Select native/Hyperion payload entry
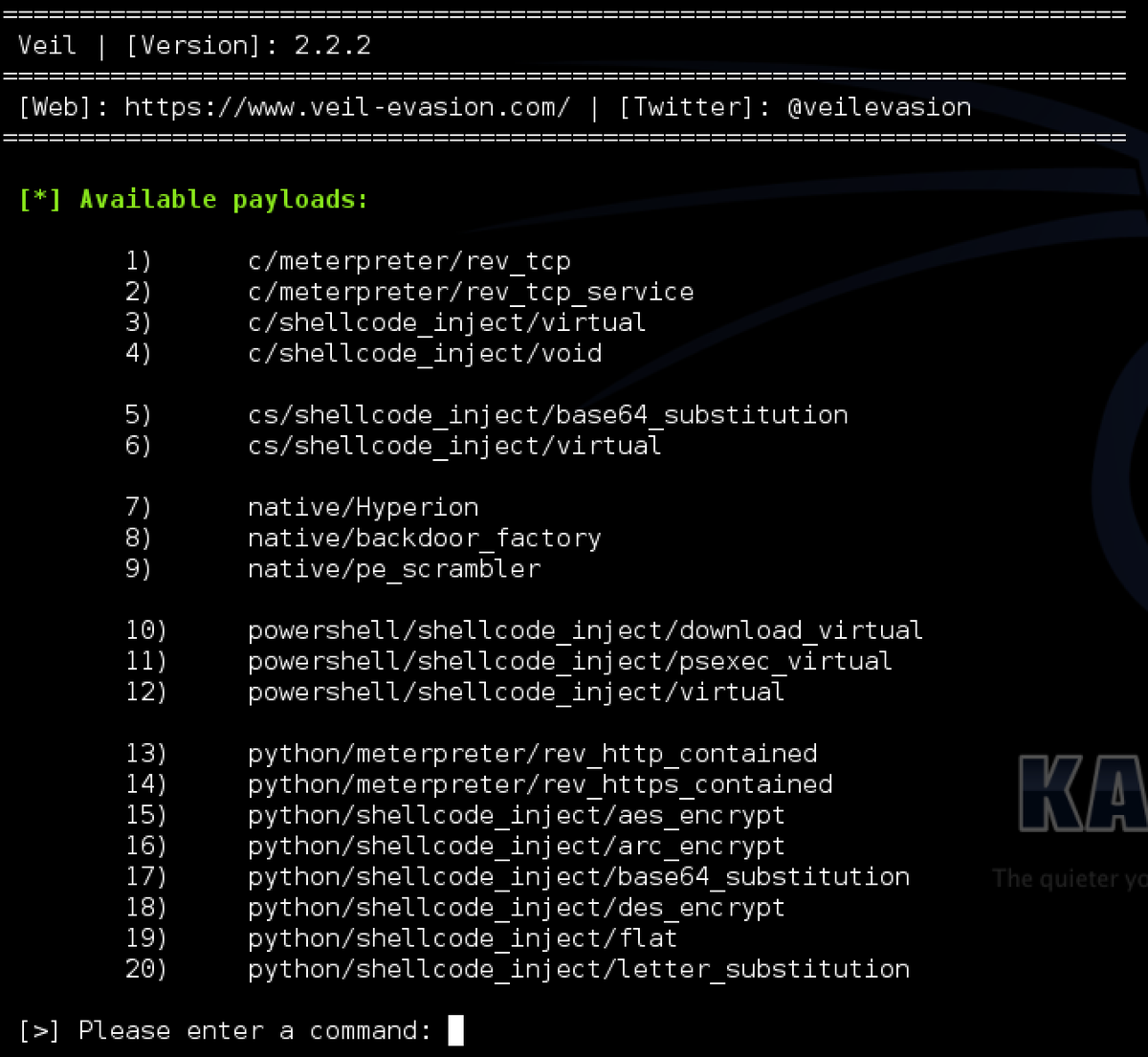 pyautogui.click(x=364, y=507)
